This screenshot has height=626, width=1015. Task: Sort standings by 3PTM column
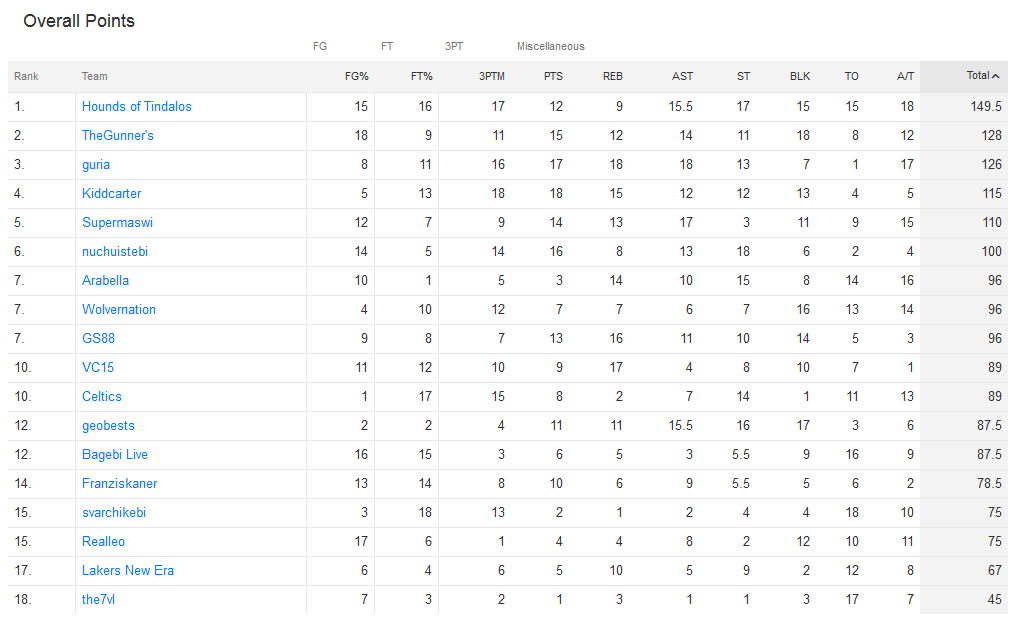coord(491,76)
